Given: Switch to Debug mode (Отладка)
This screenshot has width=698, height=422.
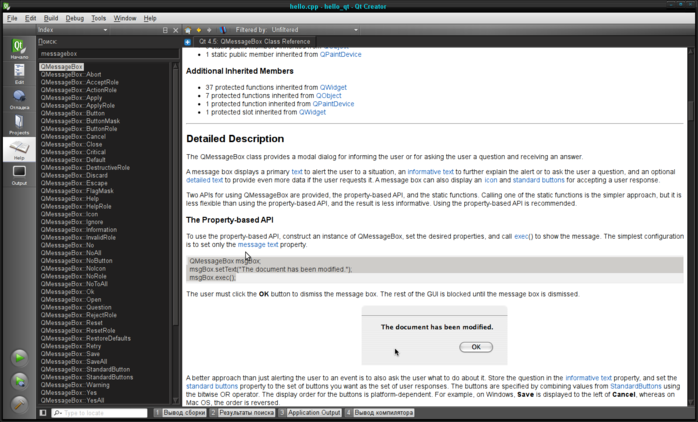Looking at the screenshot, I should (x=19, y=99).
